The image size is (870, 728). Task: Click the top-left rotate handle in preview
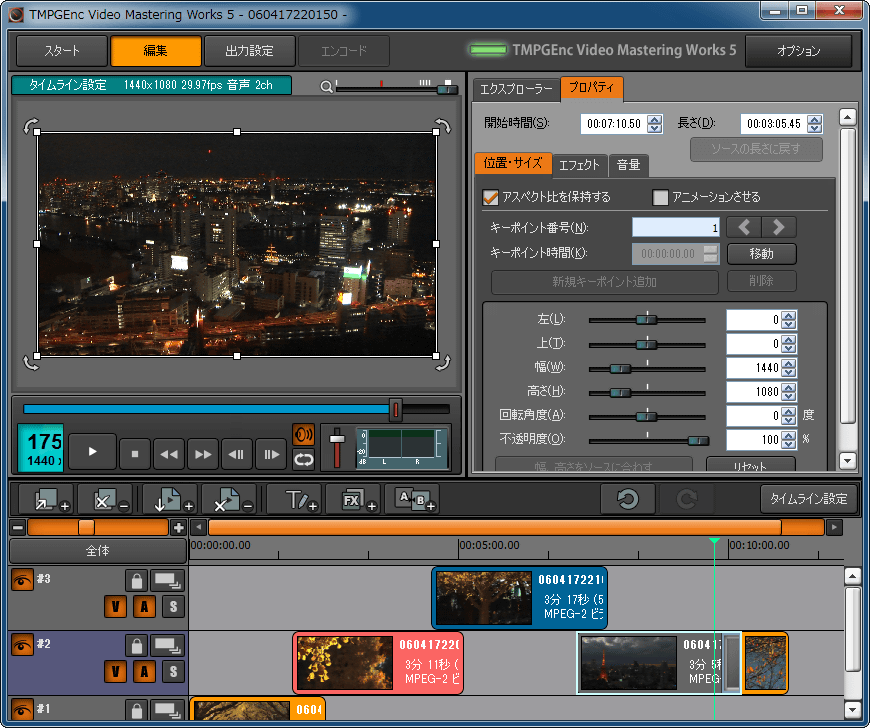(31, 126)
